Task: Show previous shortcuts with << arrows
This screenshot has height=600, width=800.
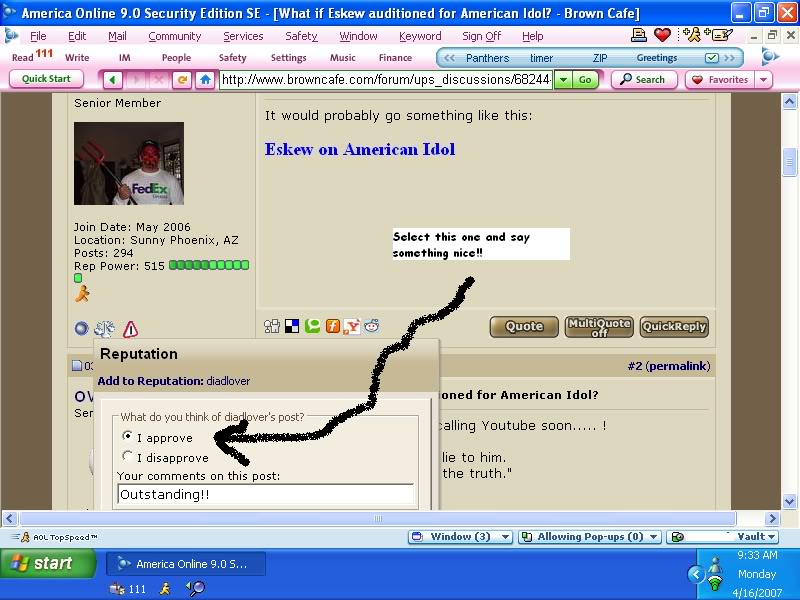Action: [449, 58]
